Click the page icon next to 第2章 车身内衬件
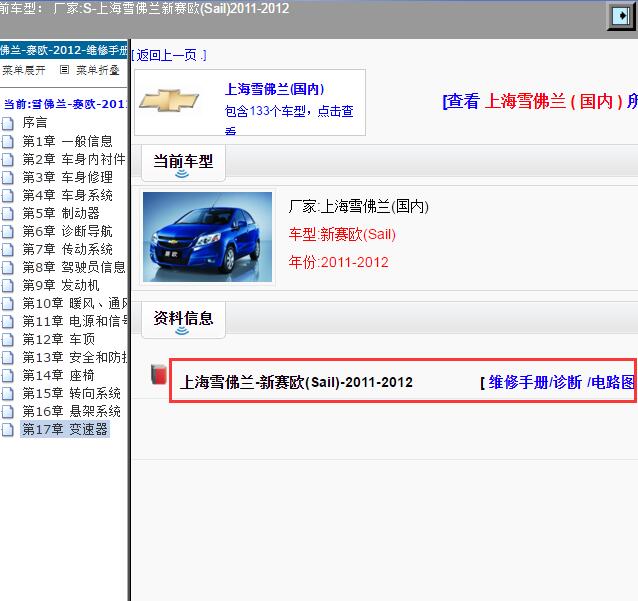This screenshot has height=601, width=638. click(x=8, y=159)
